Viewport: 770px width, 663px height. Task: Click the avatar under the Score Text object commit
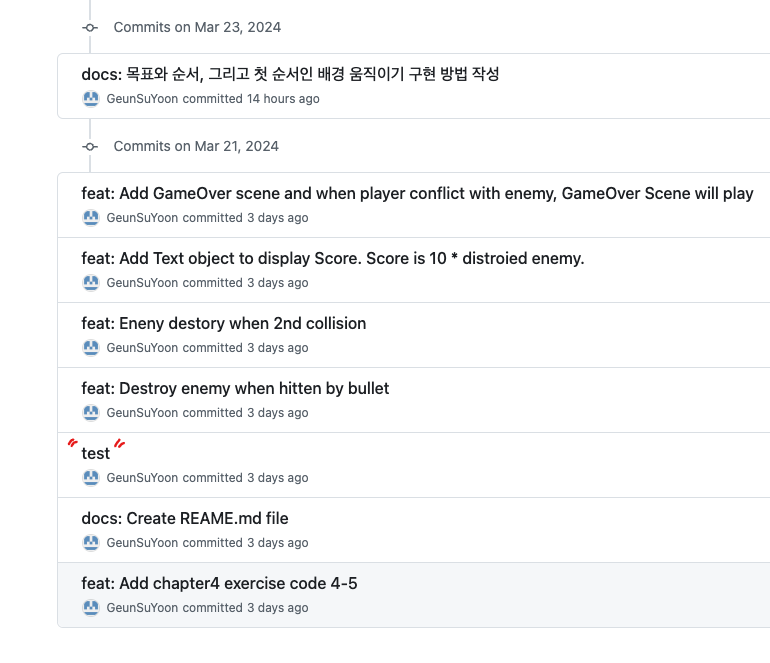[91, 283]
